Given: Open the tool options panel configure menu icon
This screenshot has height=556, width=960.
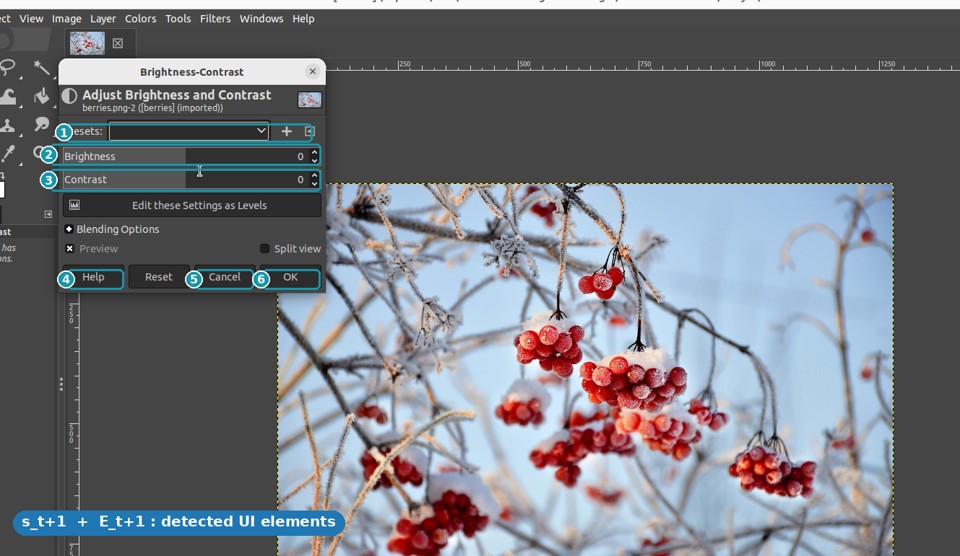Looking at the screenshot, I should click(48, 214).
